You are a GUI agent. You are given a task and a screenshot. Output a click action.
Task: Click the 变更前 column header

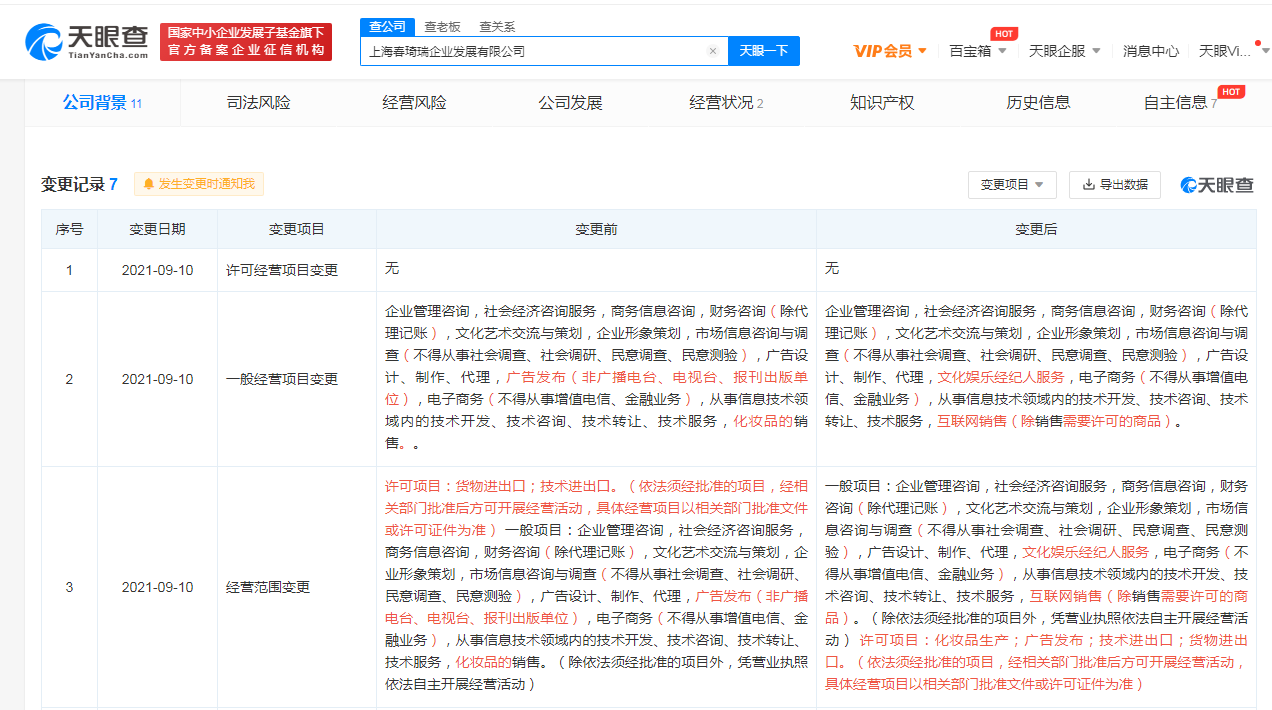596,229
